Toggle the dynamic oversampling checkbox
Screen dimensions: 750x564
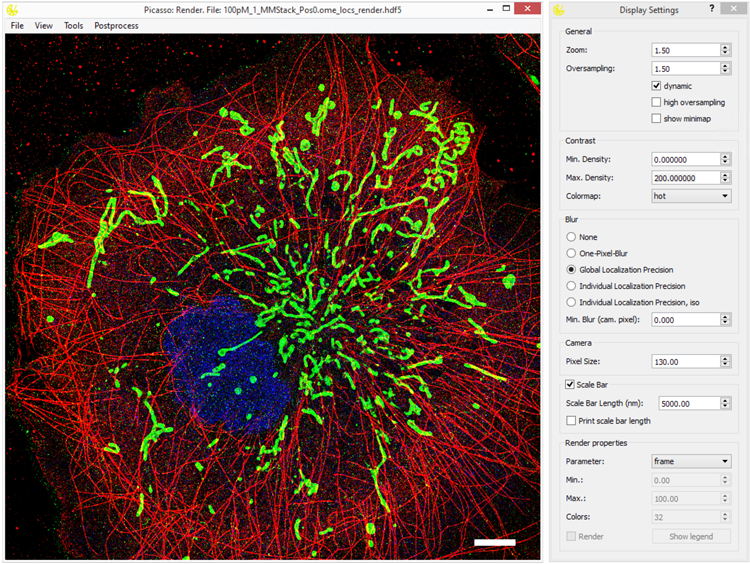coord(656,86)
